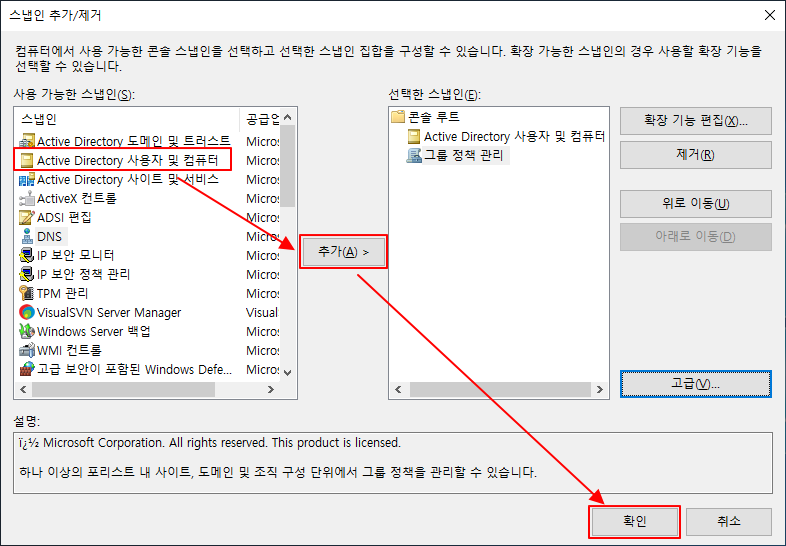786x546 pixels.
Task: Confirm with the 확인 button
Action: click(x=634, y=521)
